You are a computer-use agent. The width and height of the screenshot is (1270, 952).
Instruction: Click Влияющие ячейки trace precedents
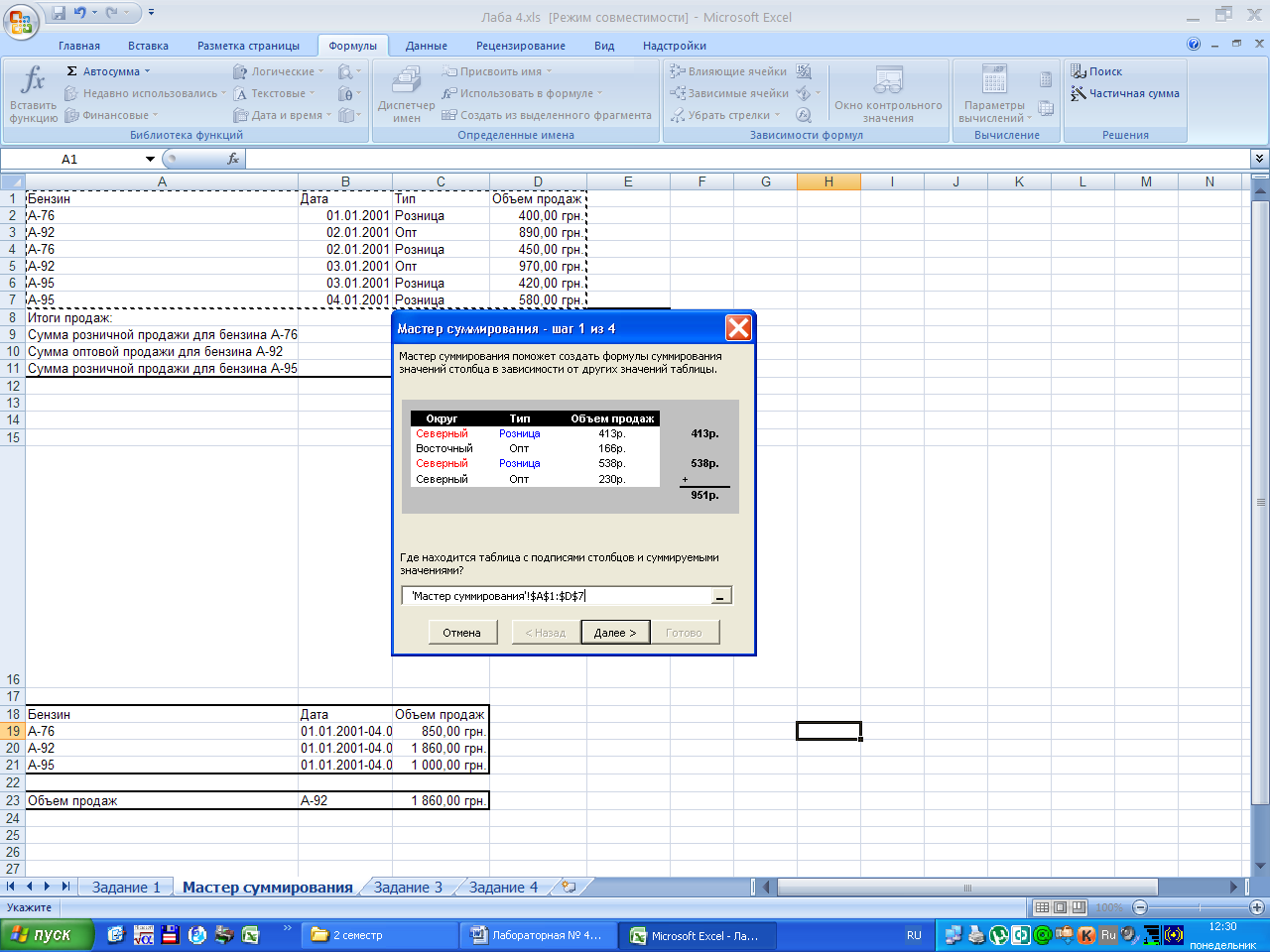(728, 71)
